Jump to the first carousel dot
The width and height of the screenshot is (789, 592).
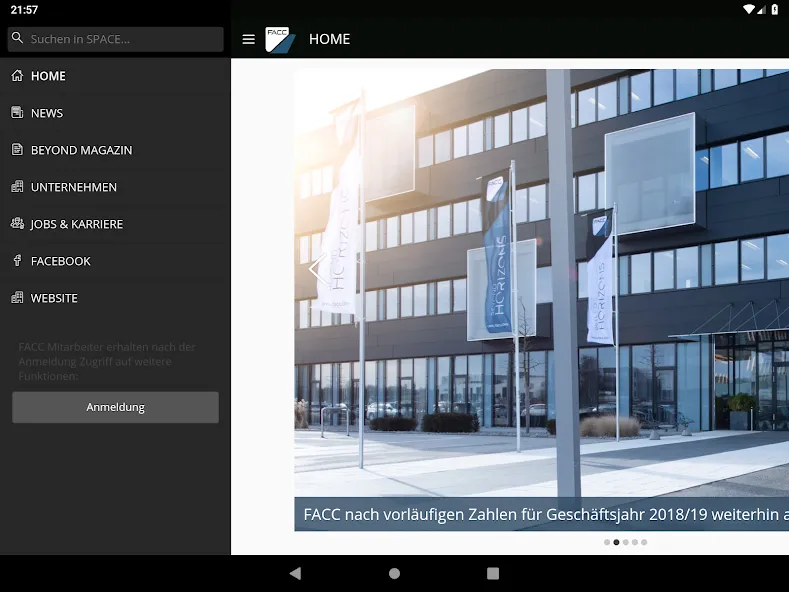(x=607, y=542)
